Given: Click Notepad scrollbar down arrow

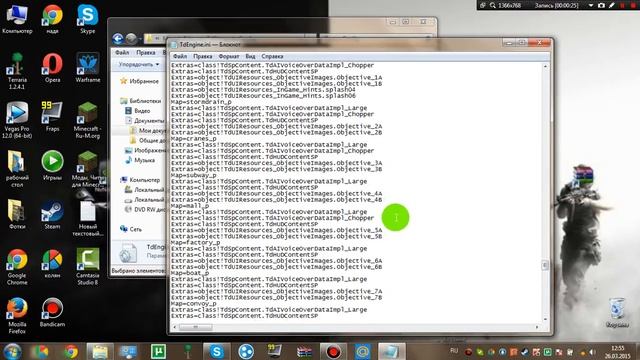Looking at the screenshot, I should [x=545, y=319].
